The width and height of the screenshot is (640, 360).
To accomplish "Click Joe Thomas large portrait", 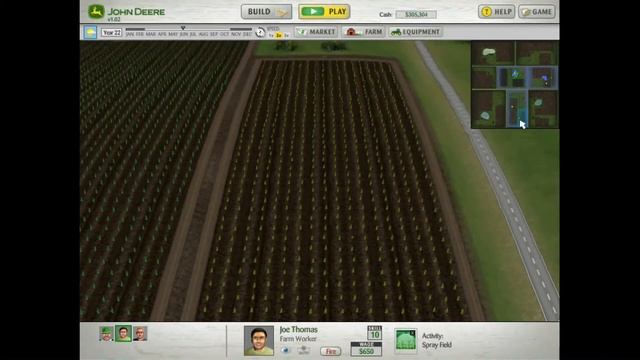I will point(259,341).
